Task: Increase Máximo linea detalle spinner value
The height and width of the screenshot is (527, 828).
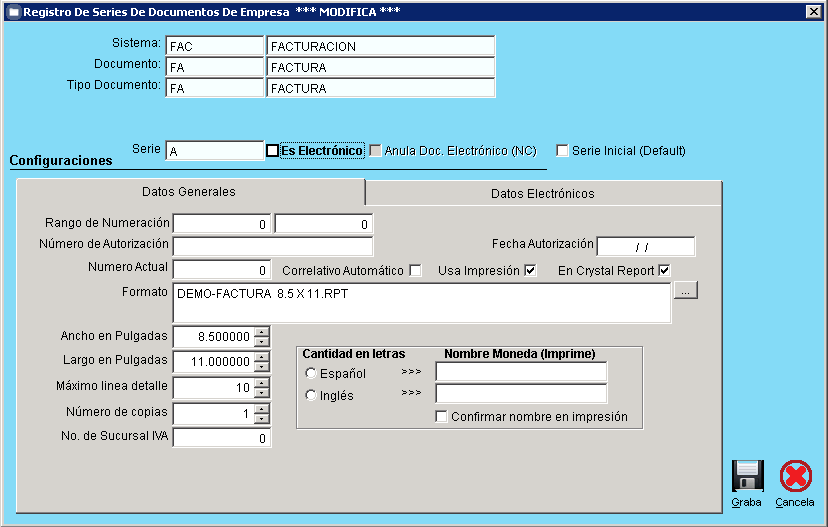Action: point(262,383)
